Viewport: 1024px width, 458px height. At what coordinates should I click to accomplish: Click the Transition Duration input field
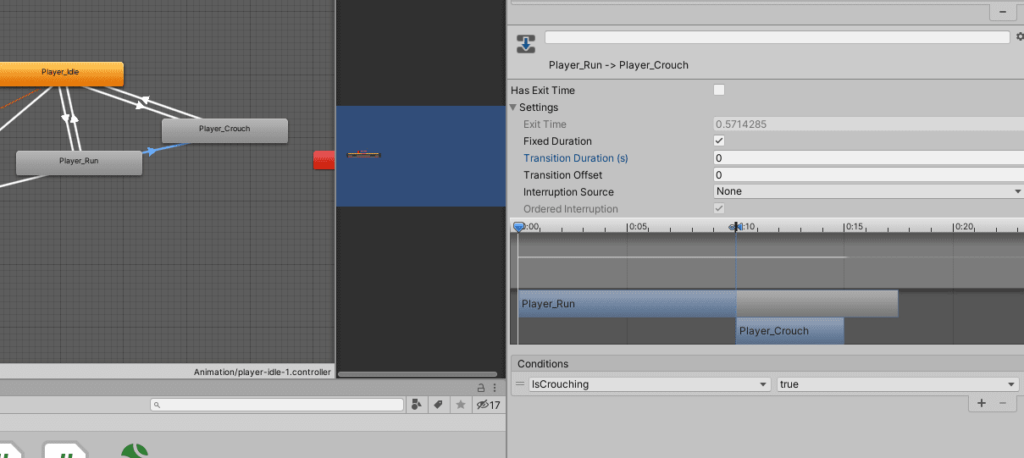(868, 158)
